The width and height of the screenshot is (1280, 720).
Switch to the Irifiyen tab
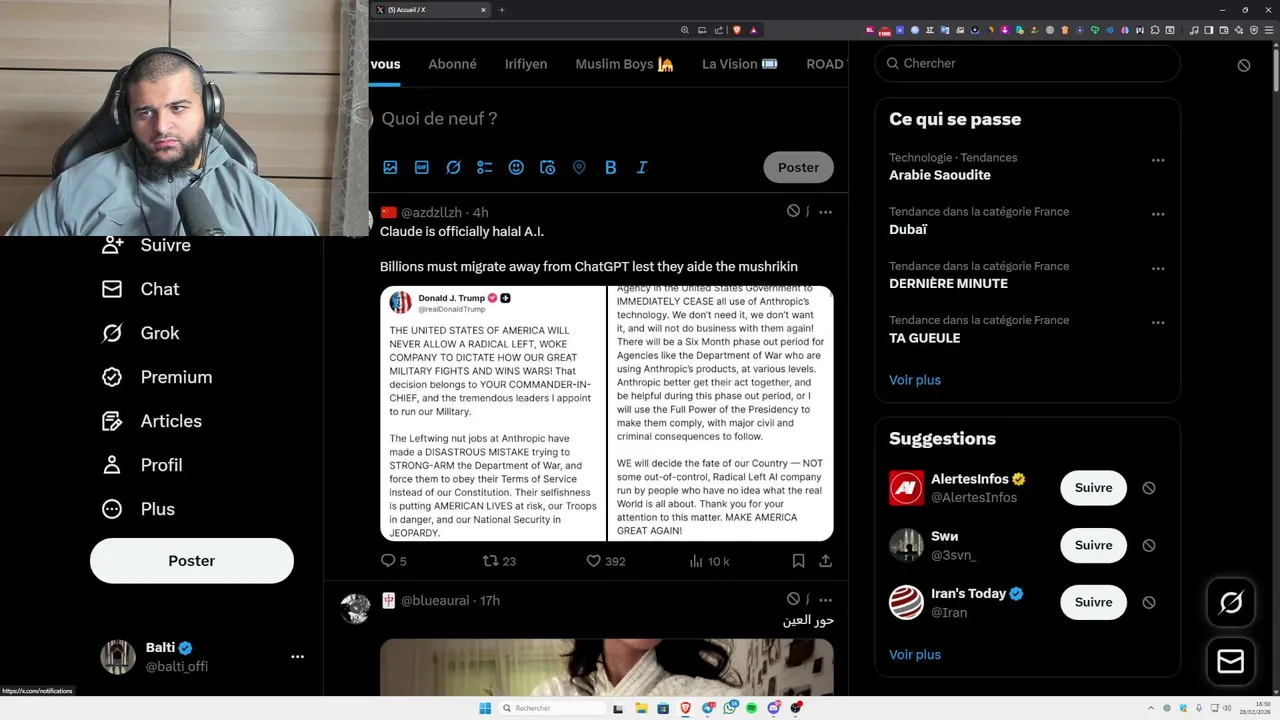526,64
